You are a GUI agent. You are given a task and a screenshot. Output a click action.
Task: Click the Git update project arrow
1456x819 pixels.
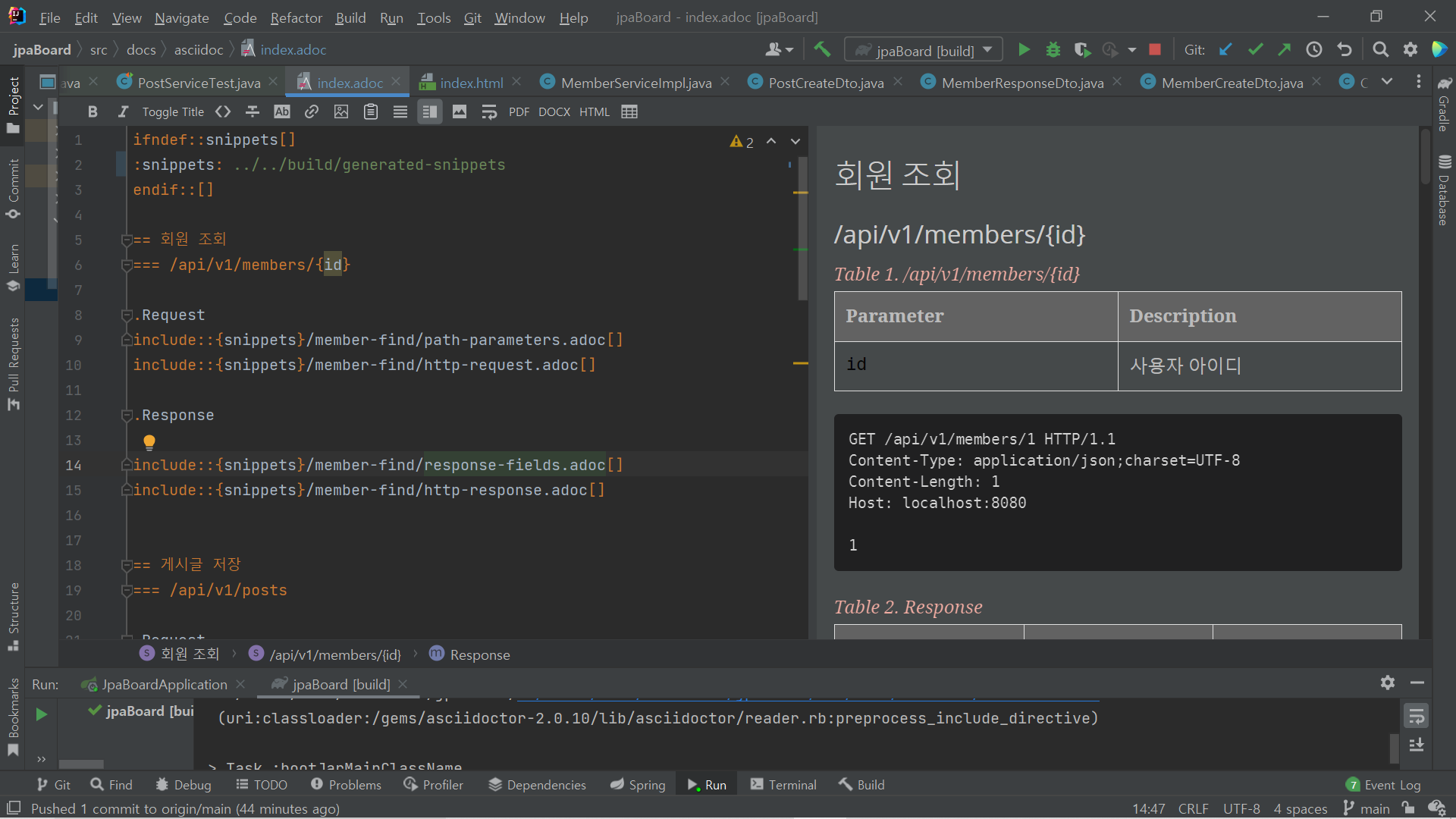(x=1225, y=50)
